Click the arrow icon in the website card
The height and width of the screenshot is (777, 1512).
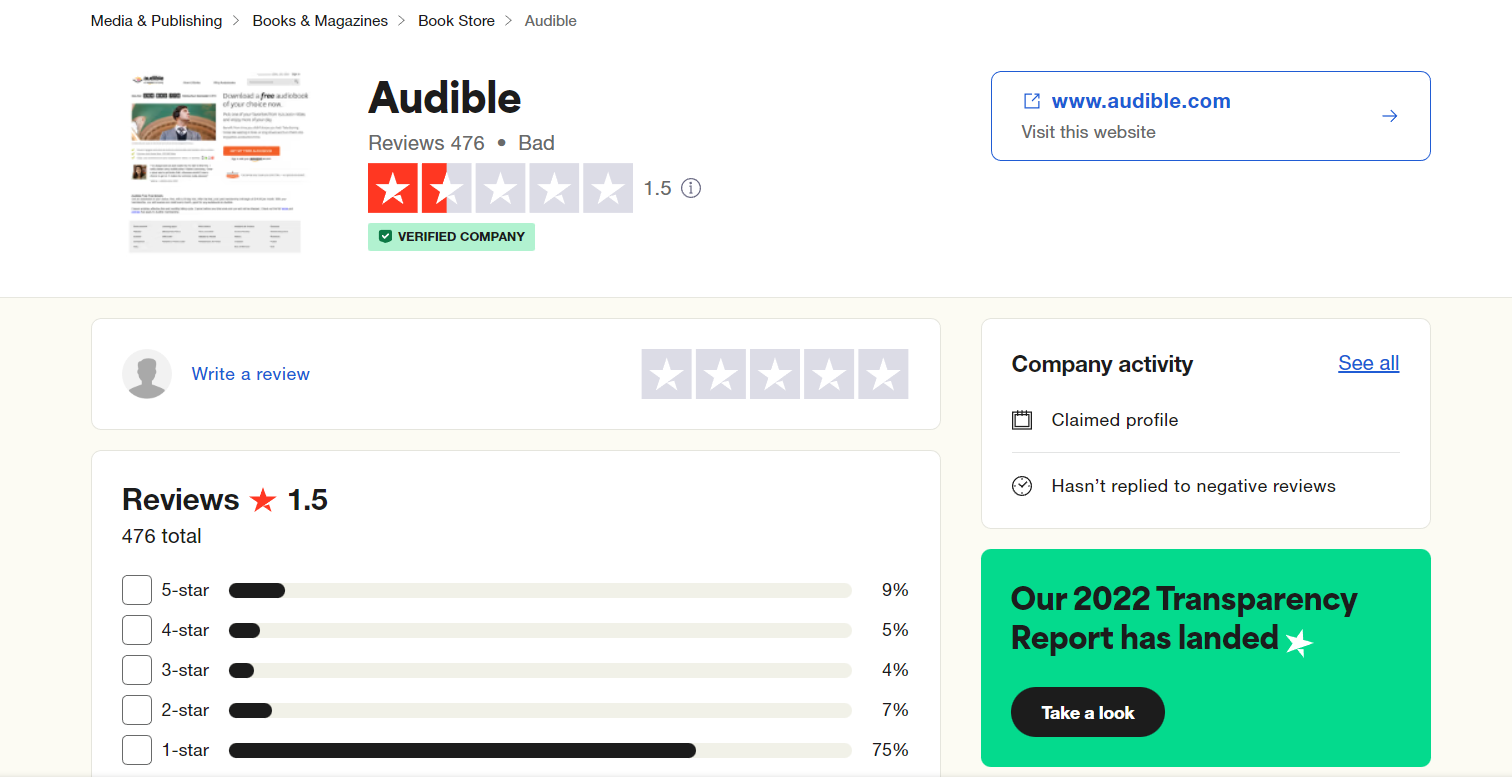click(x=1389, y=116)
